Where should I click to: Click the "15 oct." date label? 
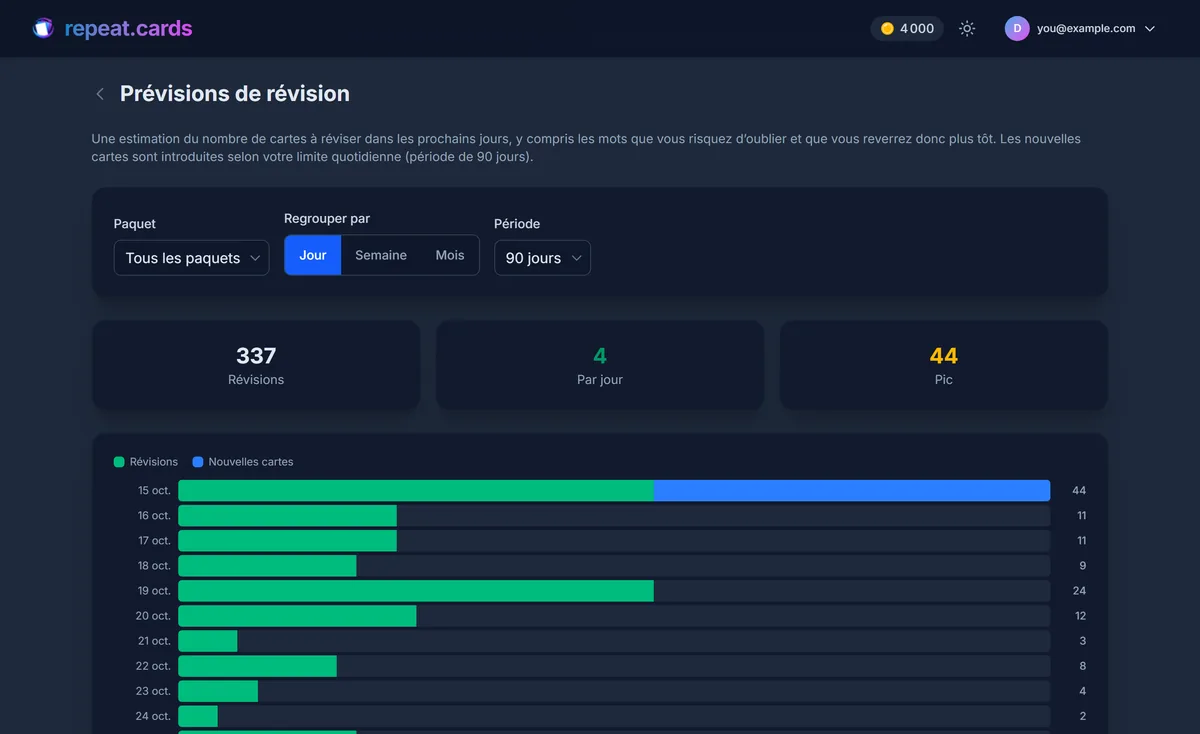(x=154, y=491)
